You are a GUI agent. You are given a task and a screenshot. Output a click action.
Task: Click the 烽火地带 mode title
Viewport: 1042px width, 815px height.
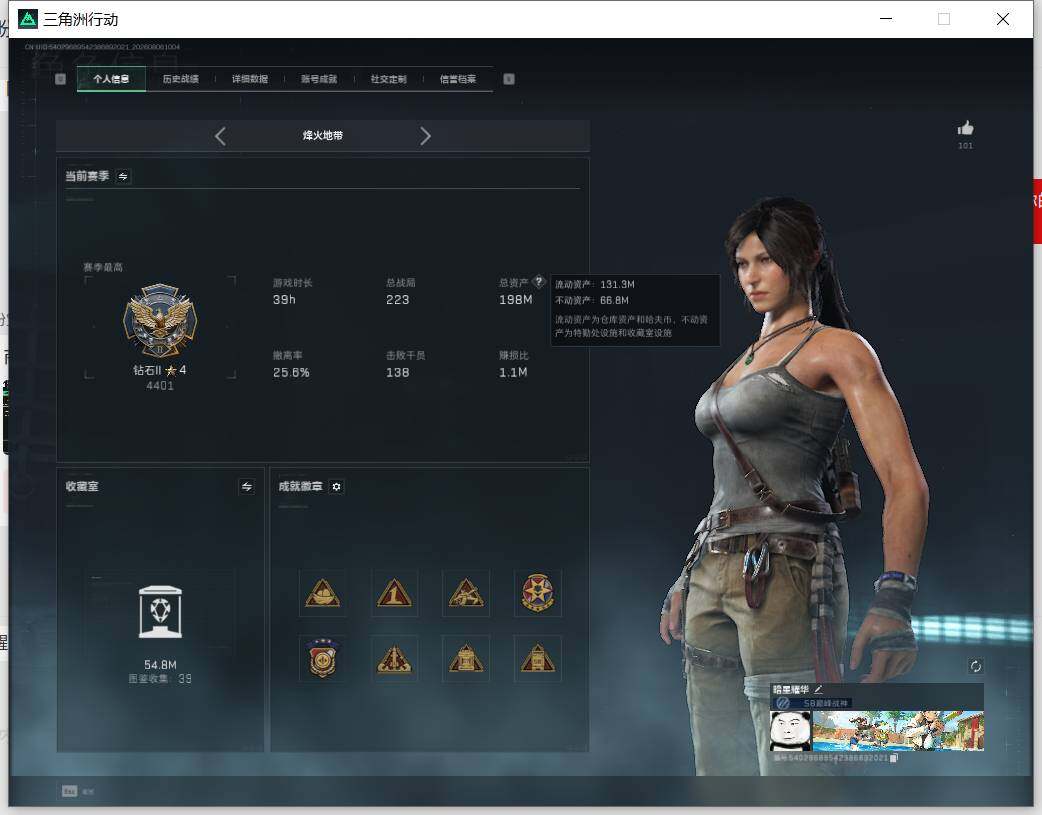[323, 136]
